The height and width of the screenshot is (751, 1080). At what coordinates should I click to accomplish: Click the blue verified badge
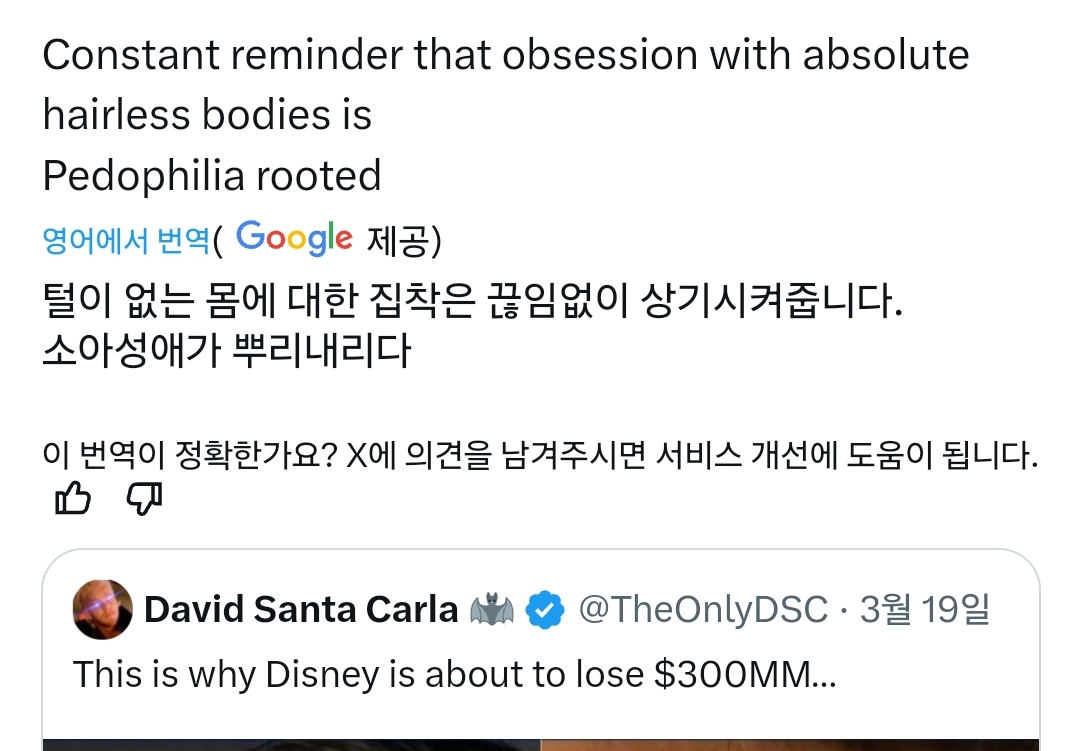[546, 609]
